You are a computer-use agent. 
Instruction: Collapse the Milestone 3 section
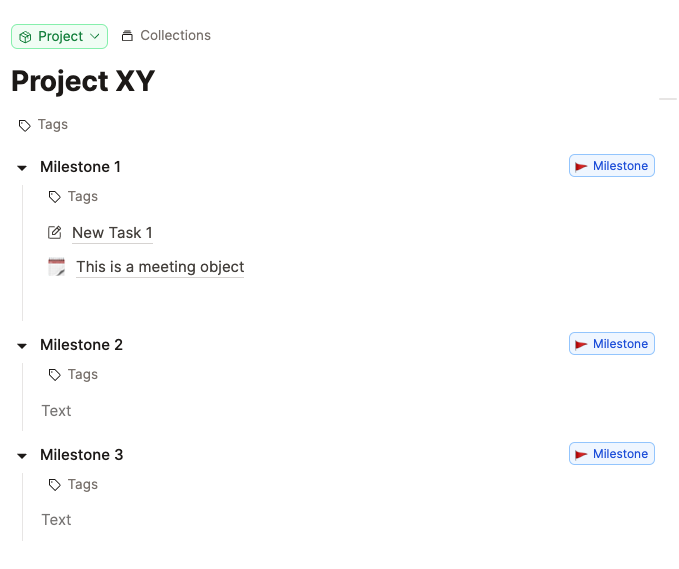click(22, 456)
